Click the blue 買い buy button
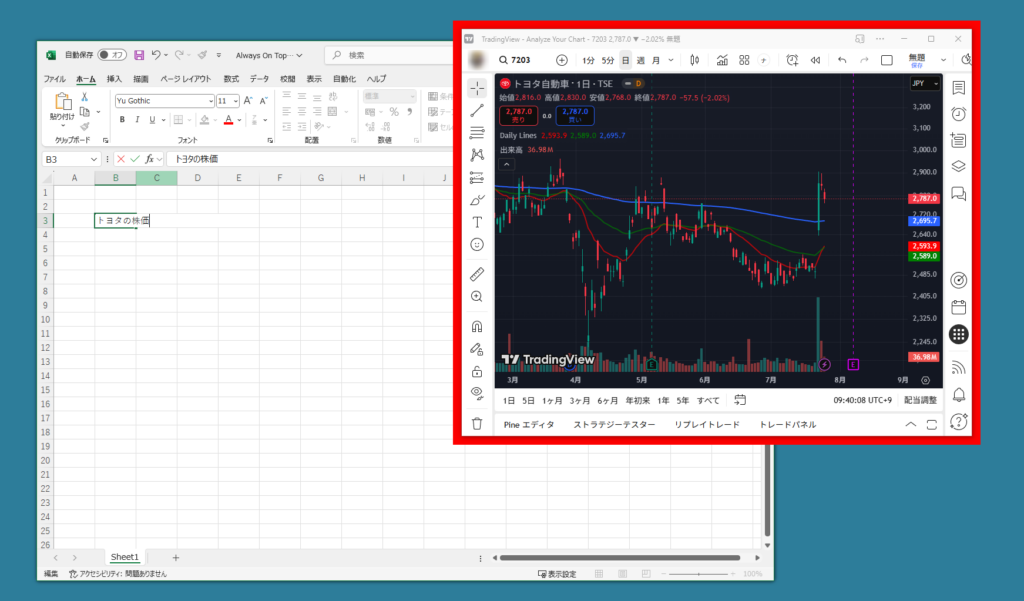Screen dimensions: 1024x601 click(x=575, y=115)
